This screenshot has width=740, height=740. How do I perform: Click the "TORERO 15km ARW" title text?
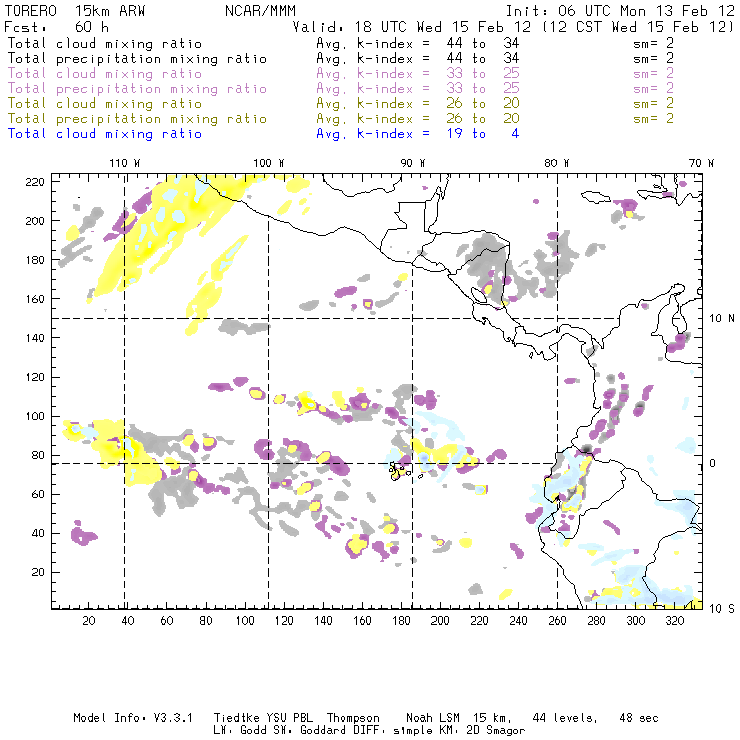(75, 11)
